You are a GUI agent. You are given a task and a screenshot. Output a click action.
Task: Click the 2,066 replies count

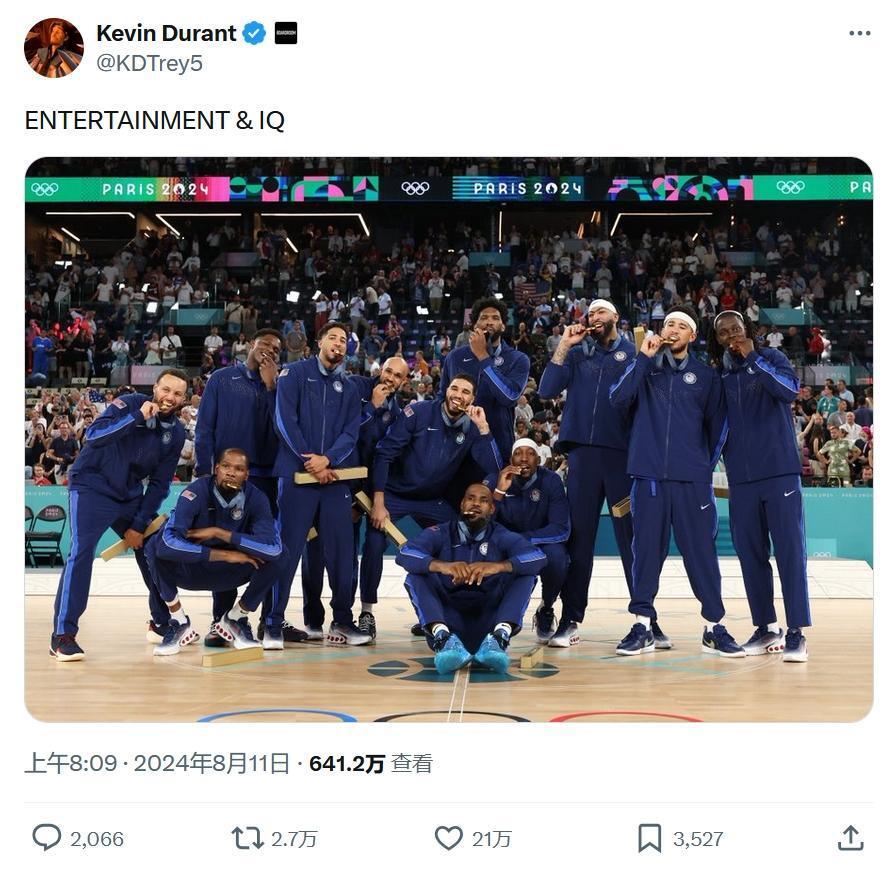tap(96, 839)
